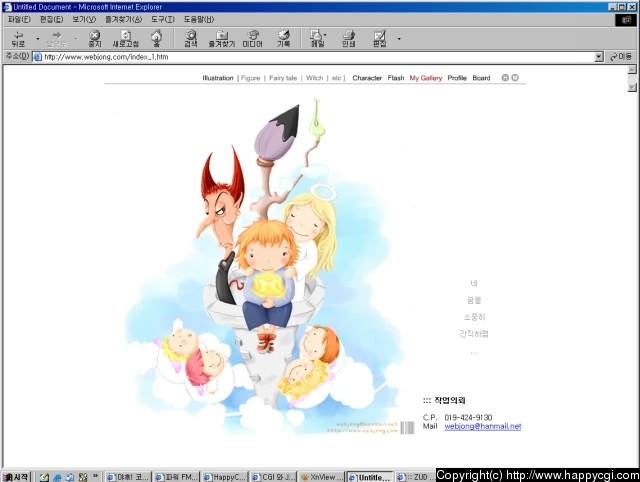Click the page scrollbar down arrow

tap(632, 87)
